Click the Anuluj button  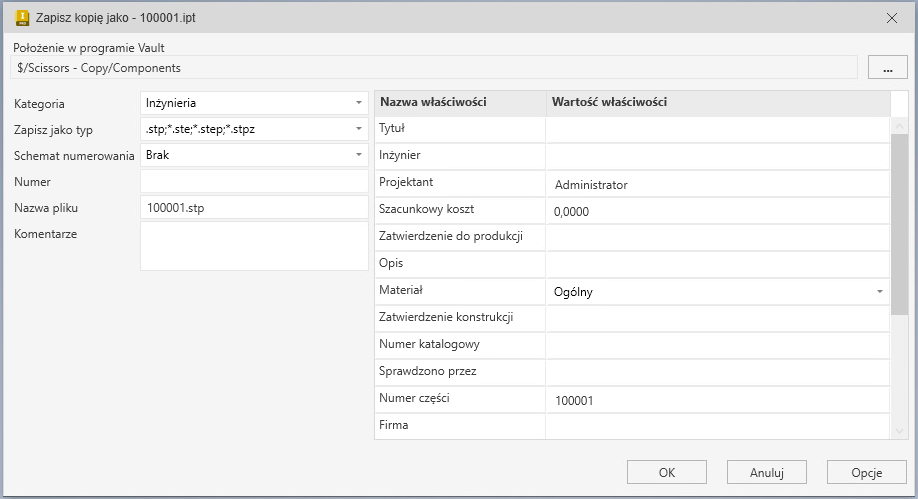[766, 472]
